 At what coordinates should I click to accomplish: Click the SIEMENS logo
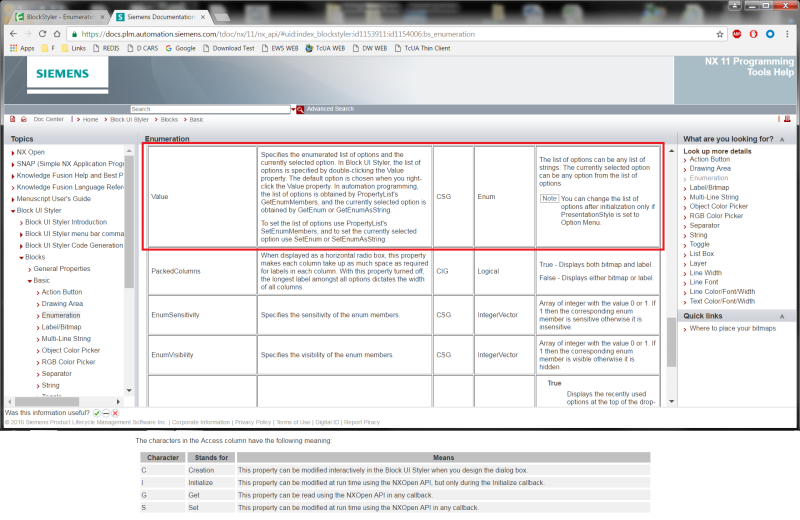[62, 73]
